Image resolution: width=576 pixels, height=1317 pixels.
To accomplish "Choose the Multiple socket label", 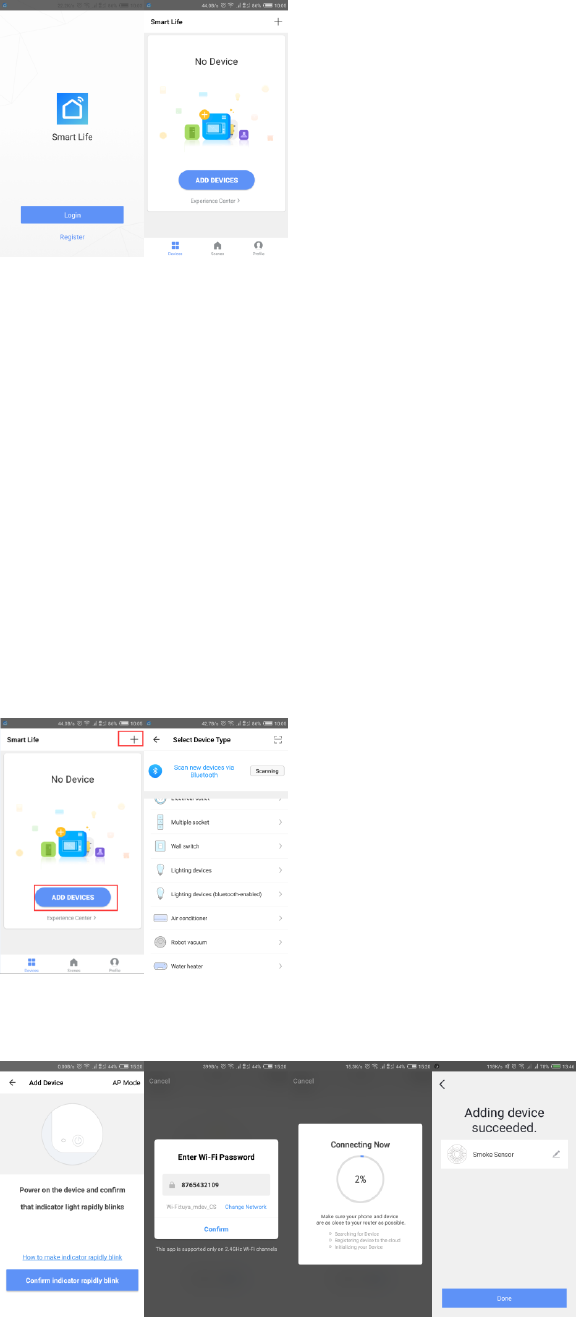I will pyautogui.click(x=190, y=822).
